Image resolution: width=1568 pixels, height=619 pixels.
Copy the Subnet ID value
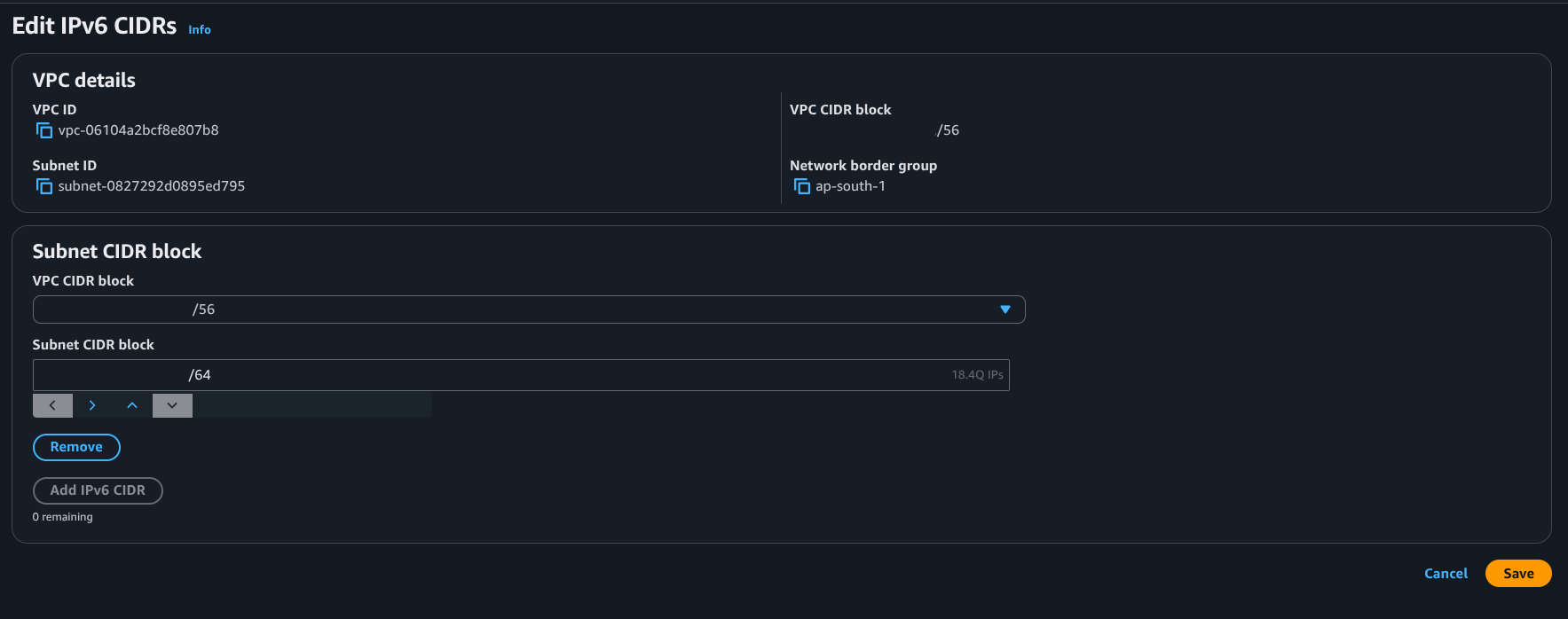click(44, 186)
